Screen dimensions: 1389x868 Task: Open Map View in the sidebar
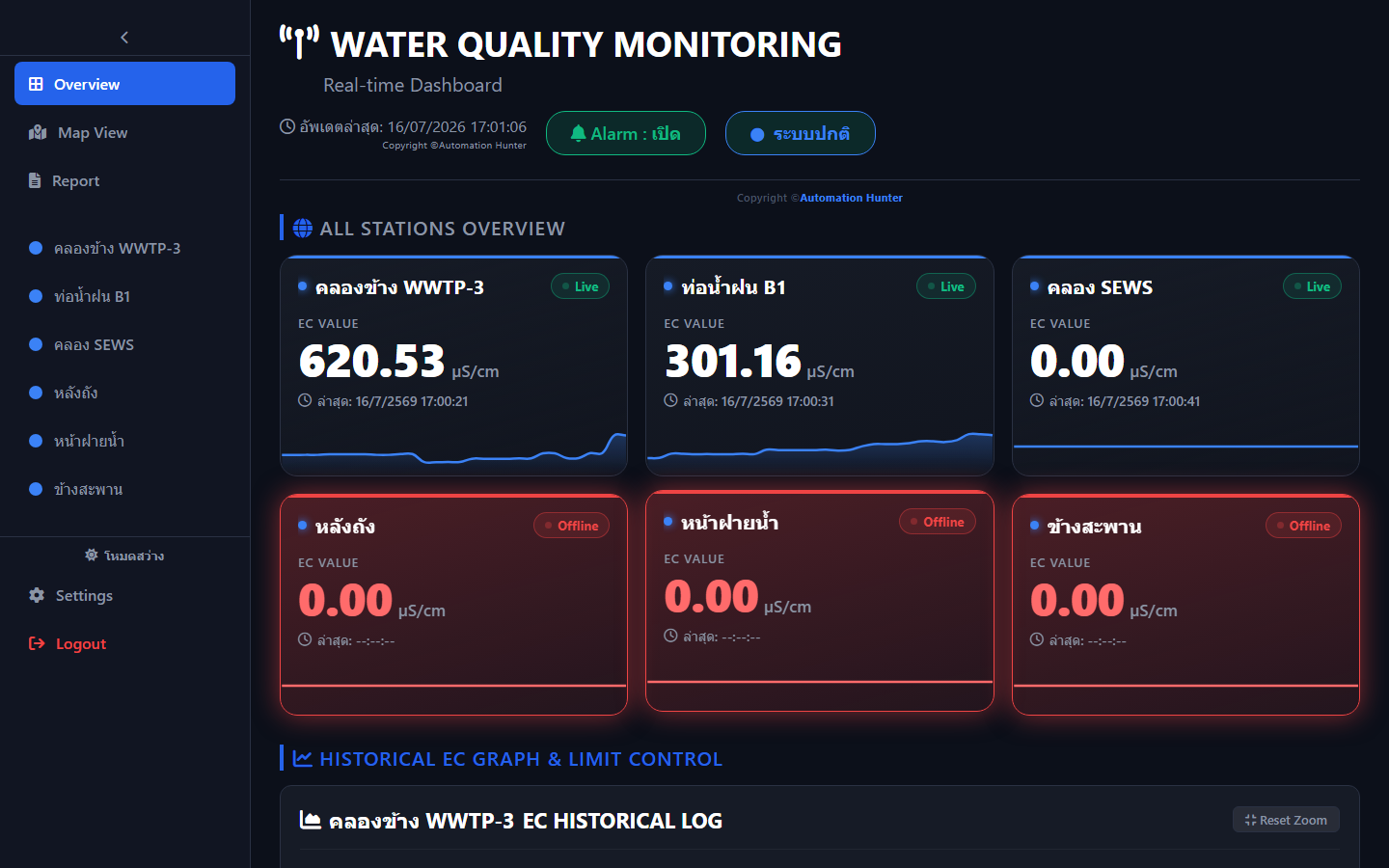[x=124, y=132]
